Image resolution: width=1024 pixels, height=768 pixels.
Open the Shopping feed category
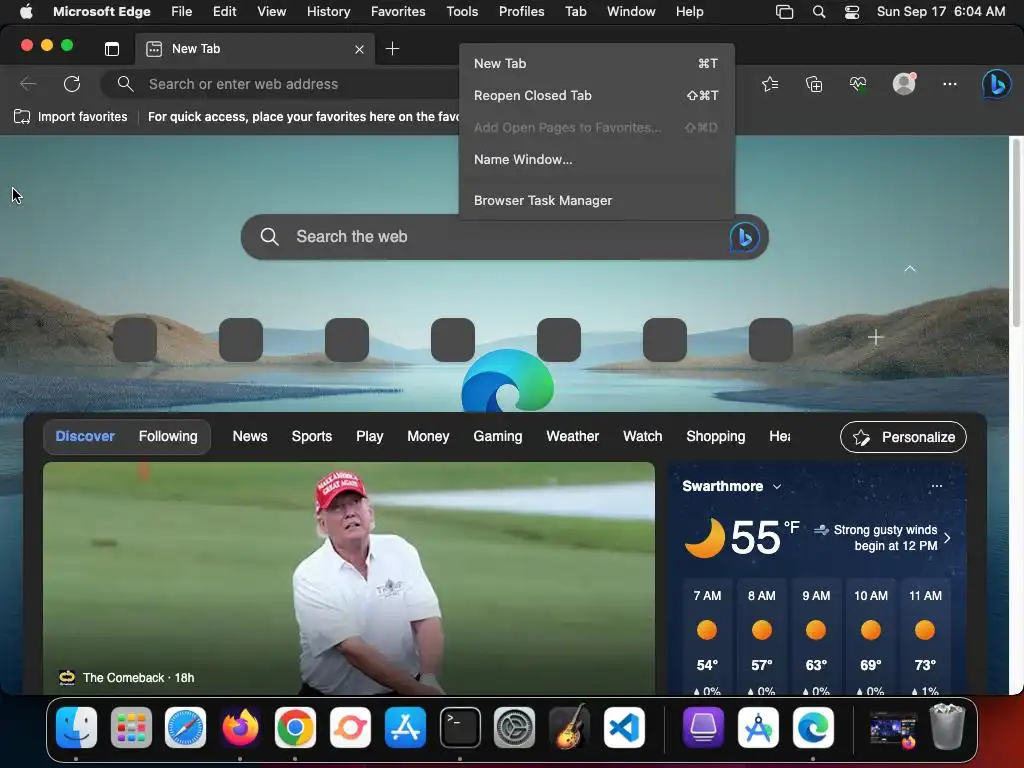[x=715, y=436]
